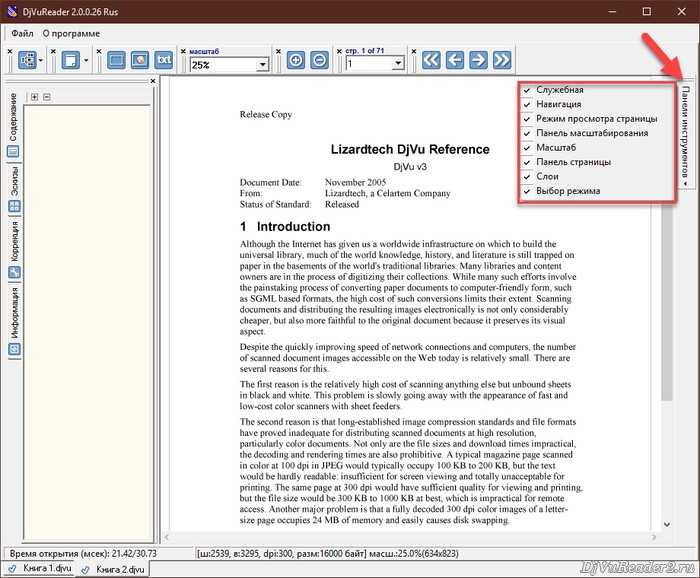Open the Файл menu
Viewport: 700px width, 578px height.
pos(22,33)
